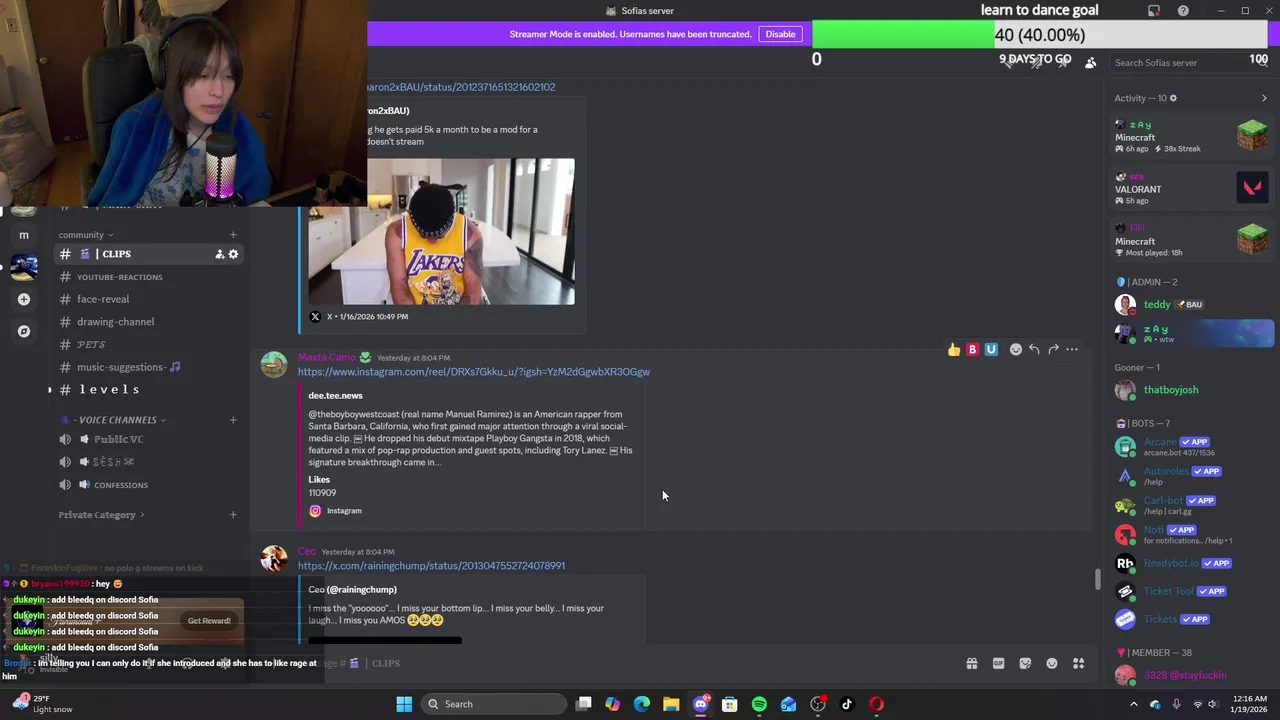Open the levels channel
This screenshot has height=720, width=1280.
[149, 389]
